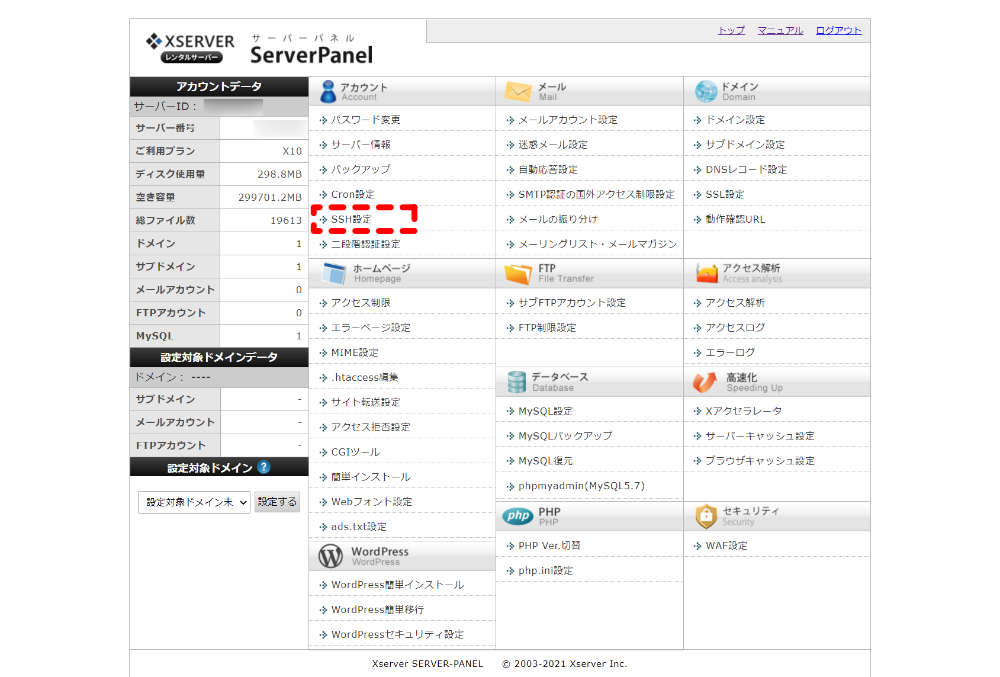Open アクセスログ
The width and height of the screenshot is (1000, 677).
(x=735, y=328)
